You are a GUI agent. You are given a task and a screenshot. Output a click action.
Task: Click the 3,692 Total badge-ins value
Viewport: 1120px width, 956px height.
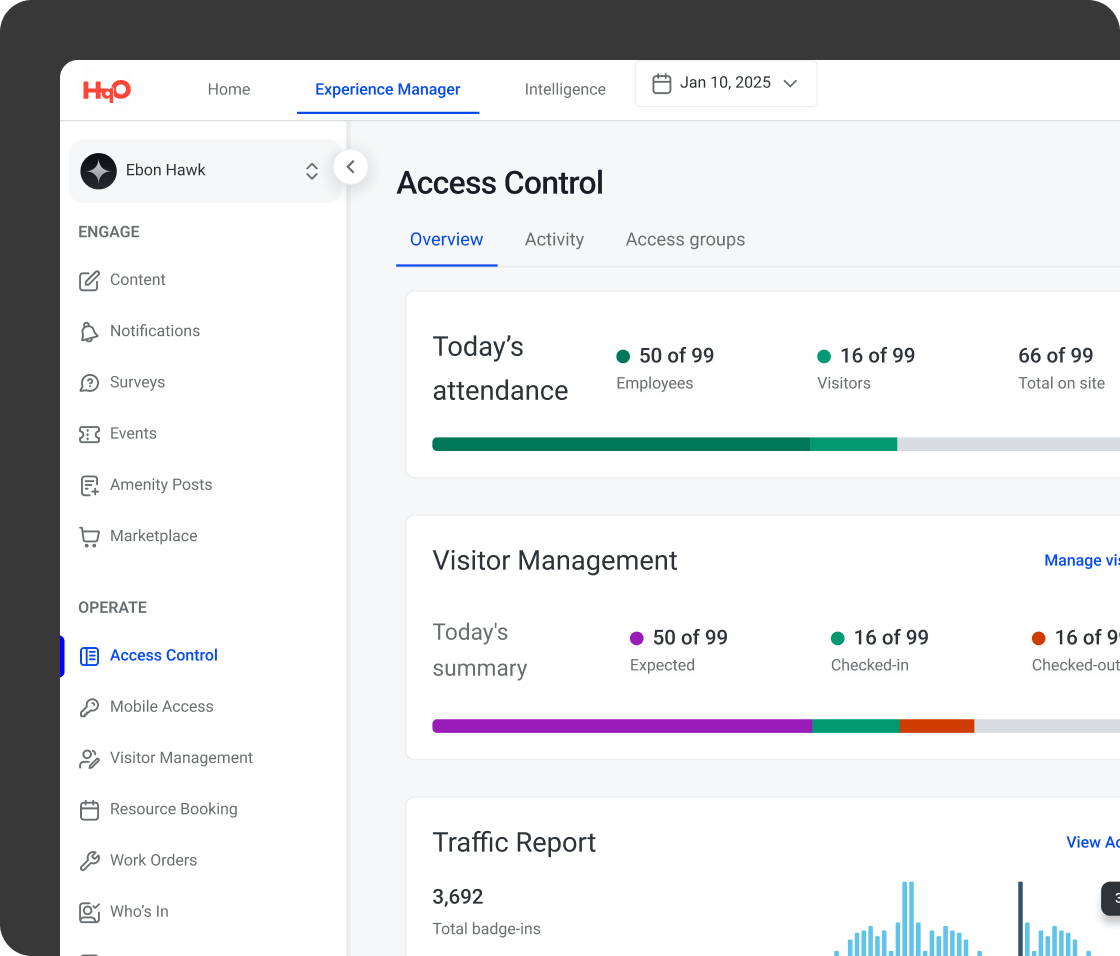point(458,897)
